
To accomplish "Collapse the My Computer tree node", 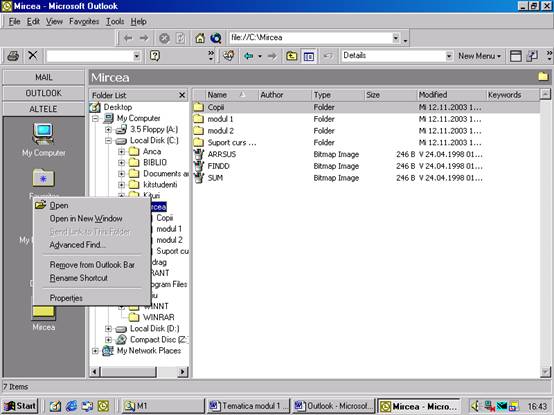I will [x=95, y=118].
